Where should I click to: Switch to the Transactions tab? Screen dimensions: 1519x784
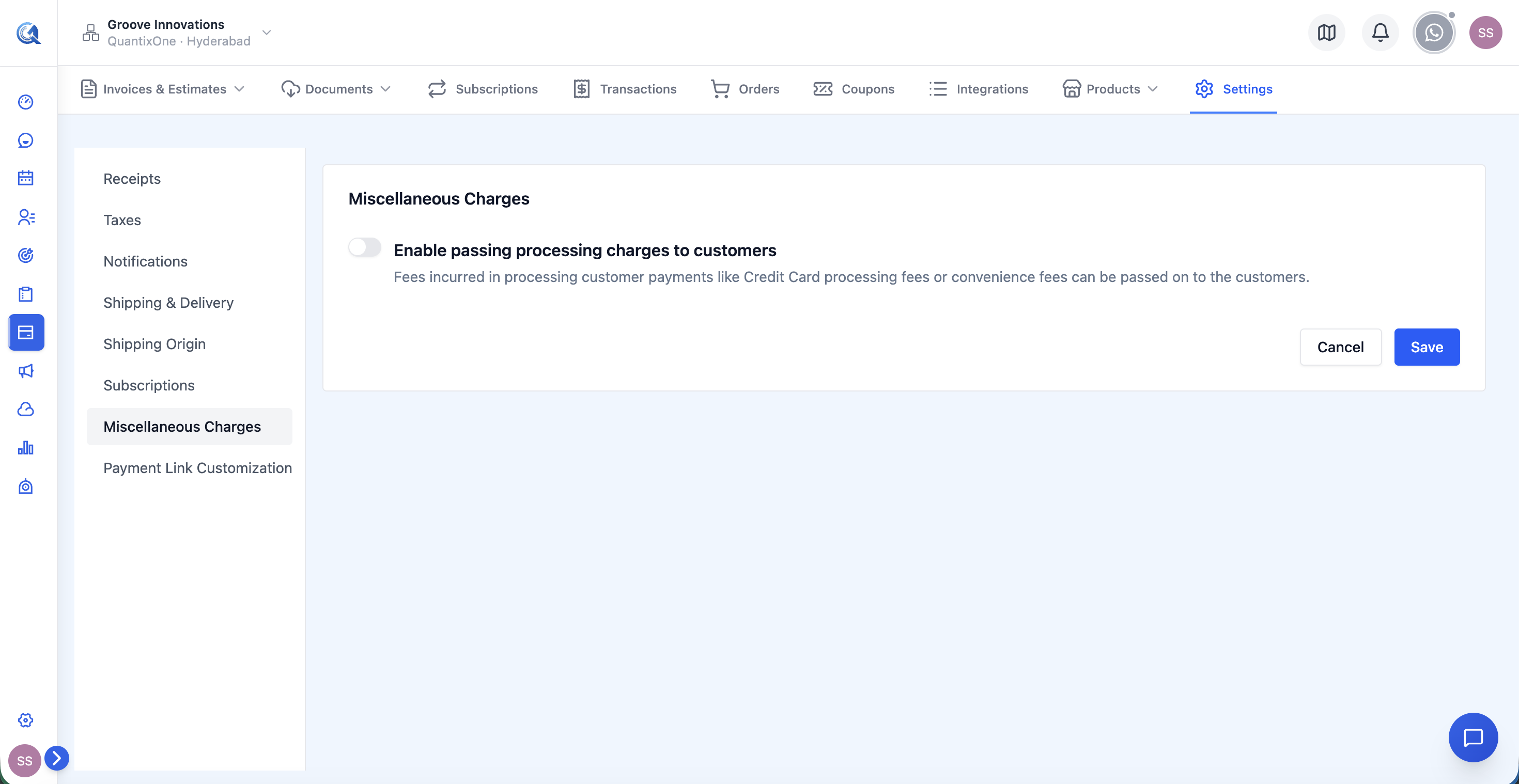(625, 89)
